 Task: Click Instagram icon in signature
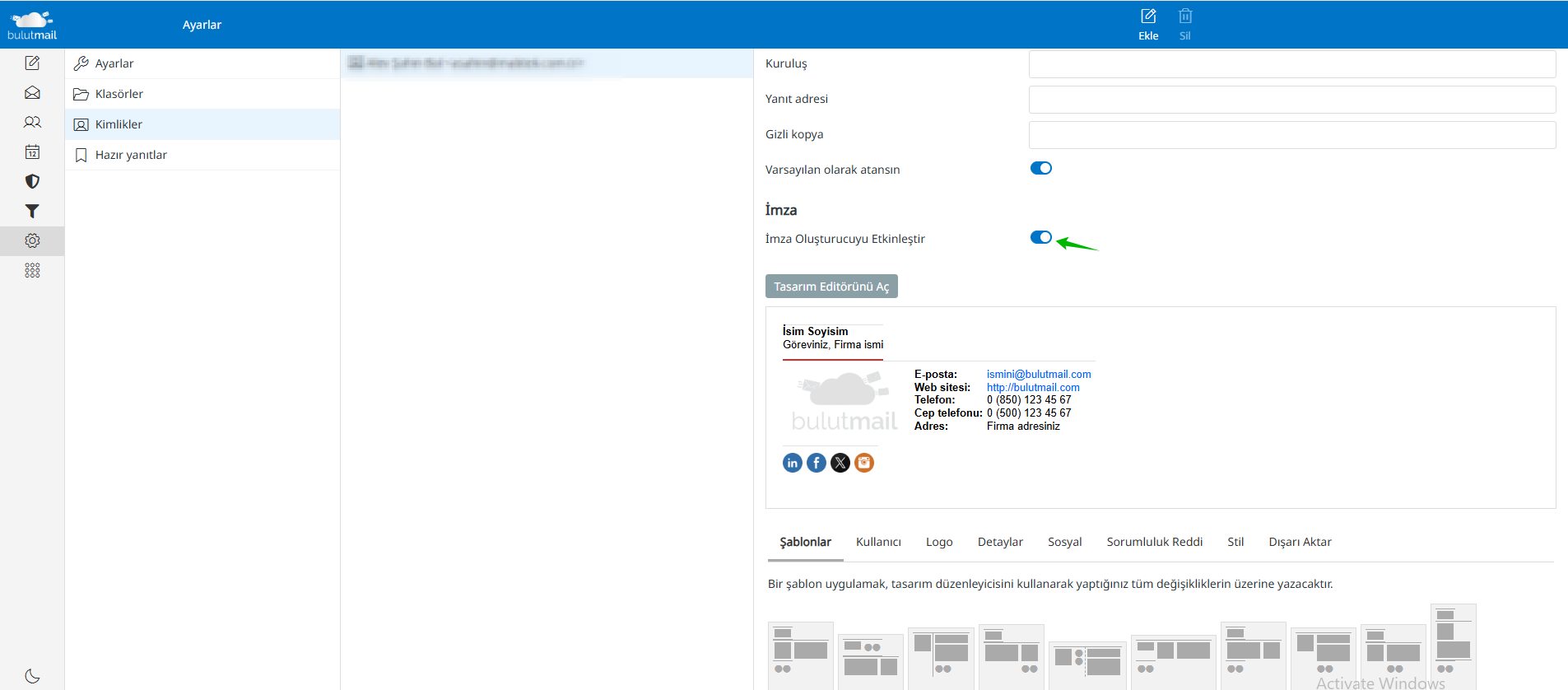click(x=864, y=463)
